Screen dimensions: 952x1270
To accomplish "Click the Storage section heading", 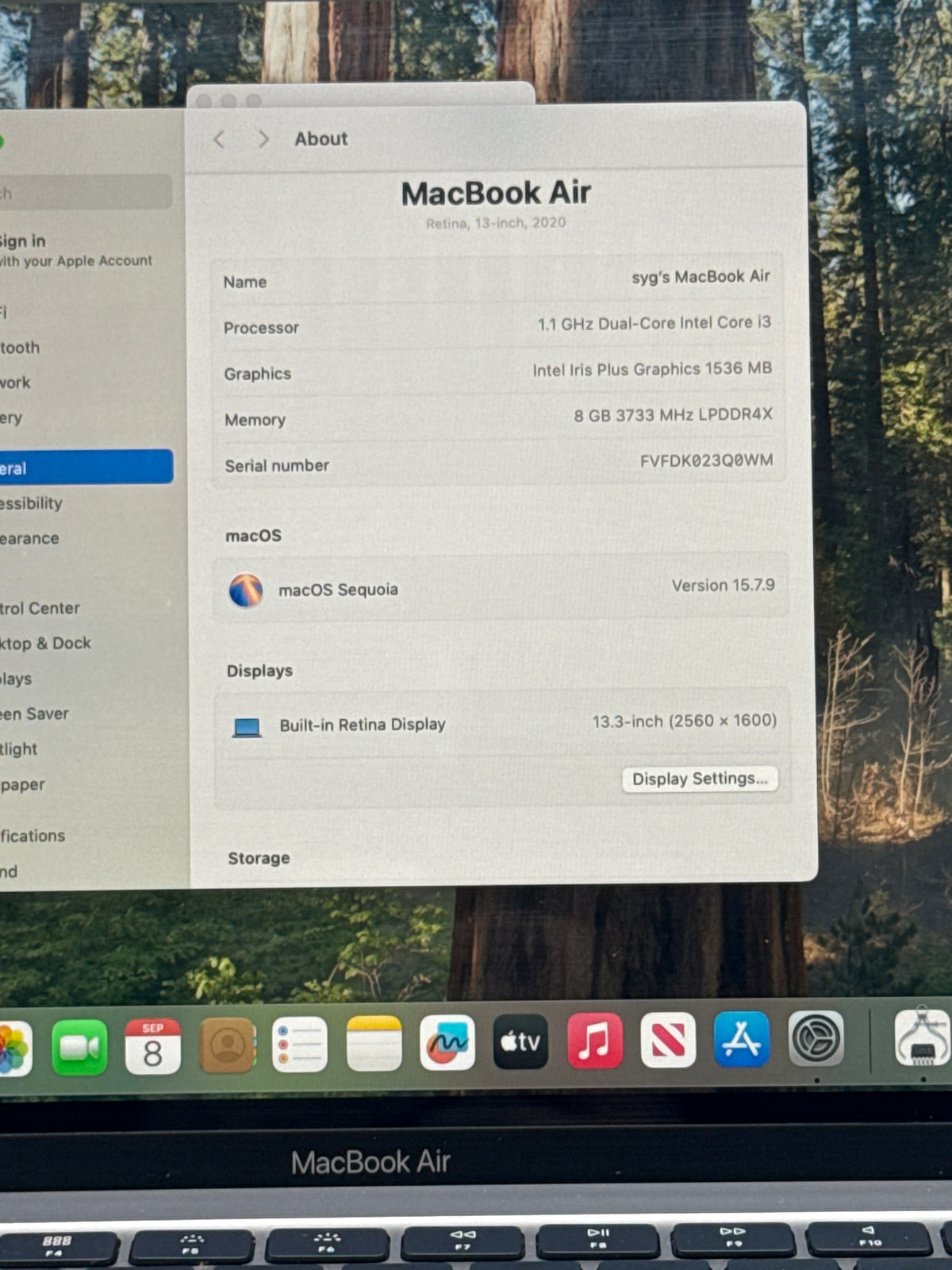I will 259,858.
